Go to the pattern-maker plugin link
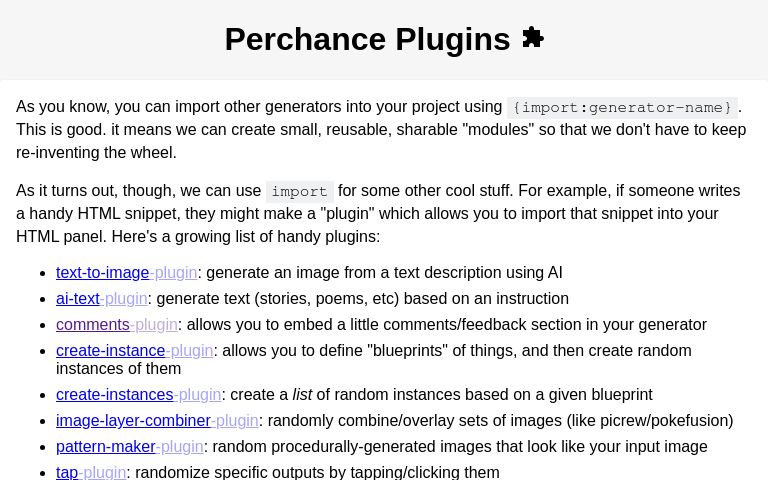This screenshot has height=480, width=768. 129,447
